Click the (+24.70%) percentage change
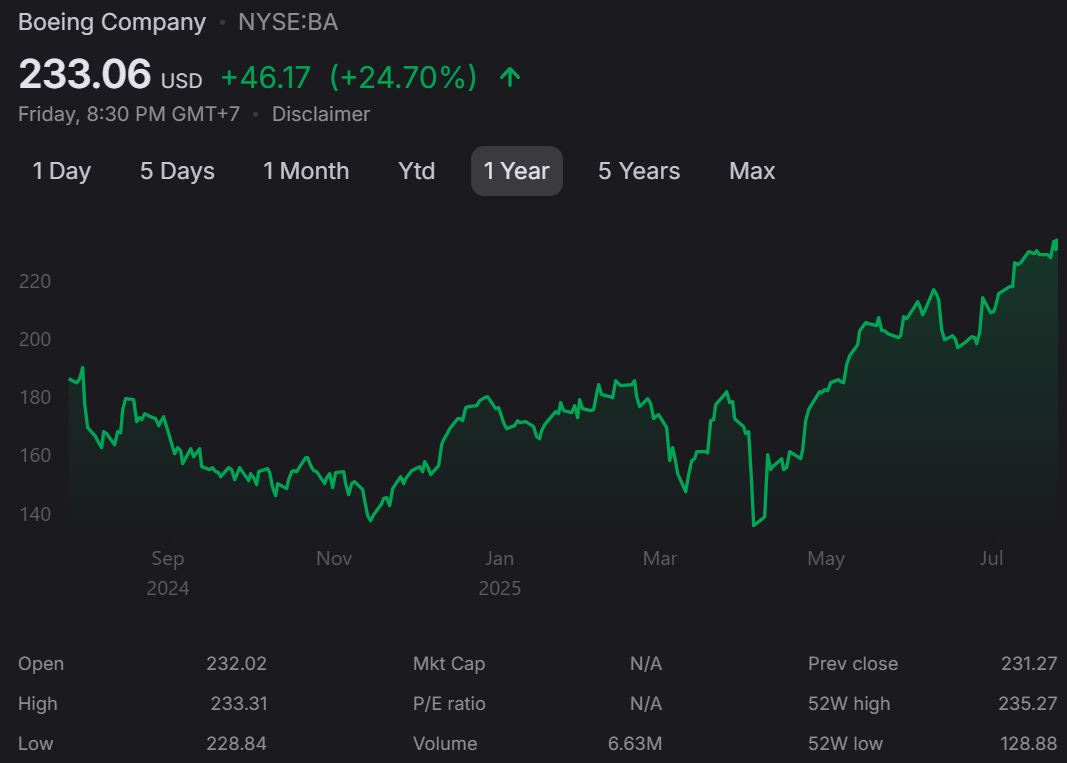The image size is (1067, 763). tap(403, 78)
